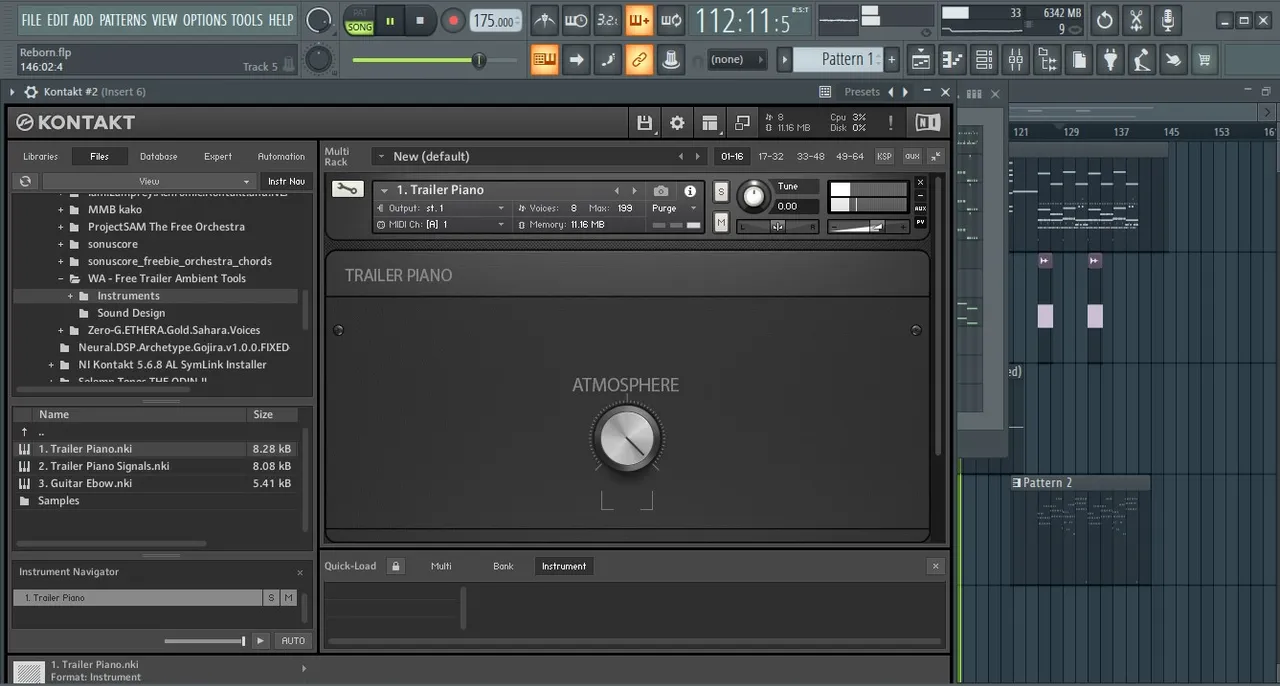Refresh the Kontakt file browser

pyautogui.click(x=25, y=181)
